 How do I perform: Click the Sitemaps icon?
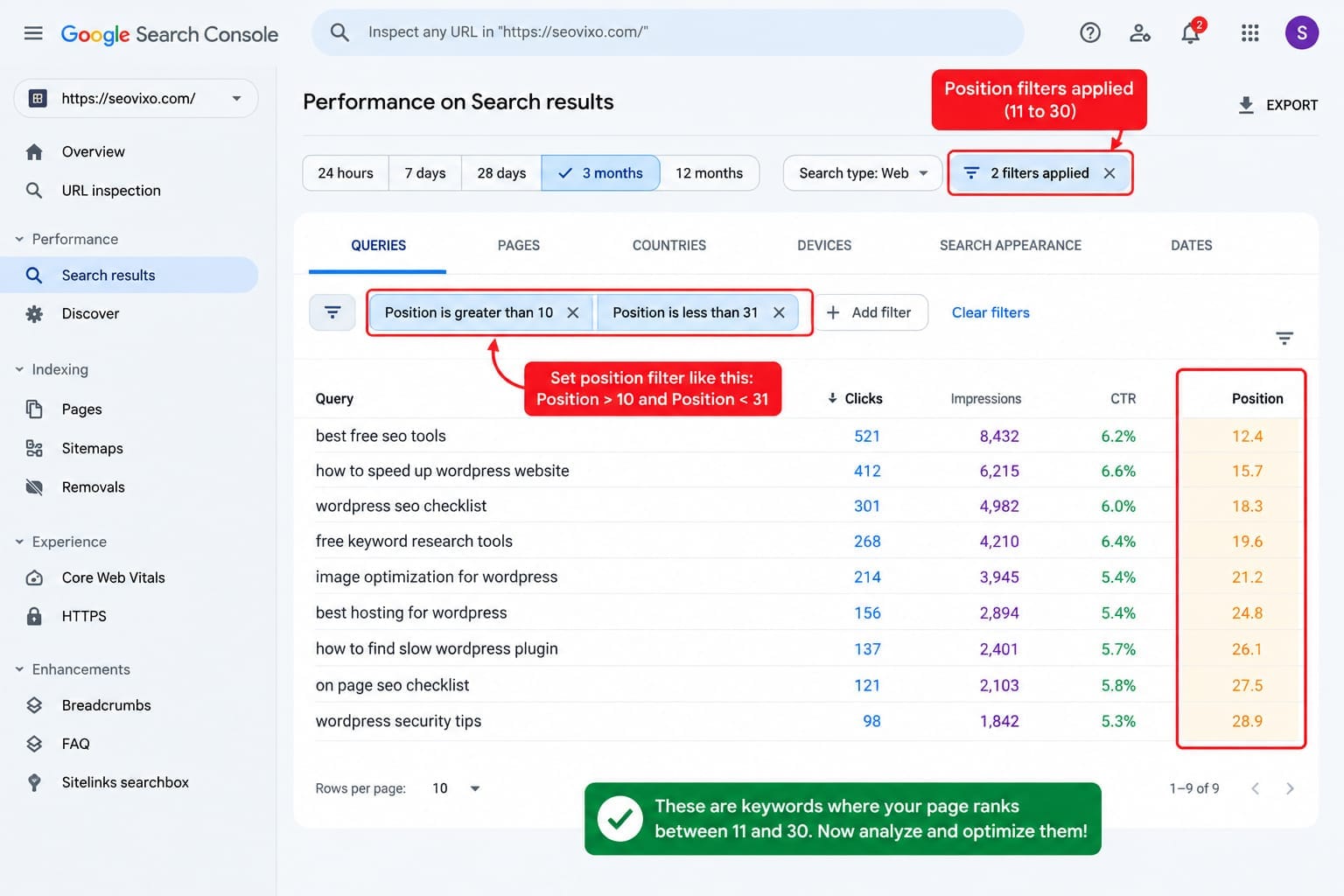coord(34,449)
